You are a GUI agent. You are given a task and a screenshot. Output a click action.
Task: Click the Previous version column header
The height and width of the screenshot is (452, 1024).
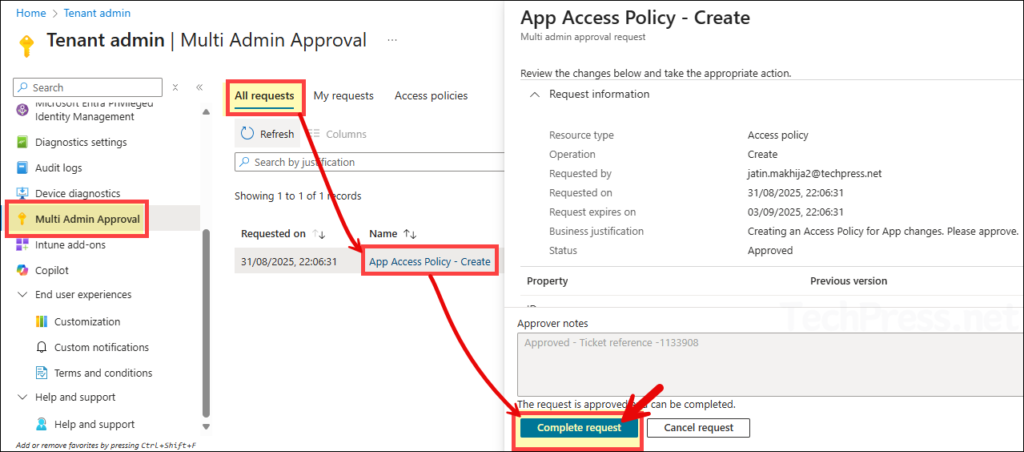(x=848, y=281)
